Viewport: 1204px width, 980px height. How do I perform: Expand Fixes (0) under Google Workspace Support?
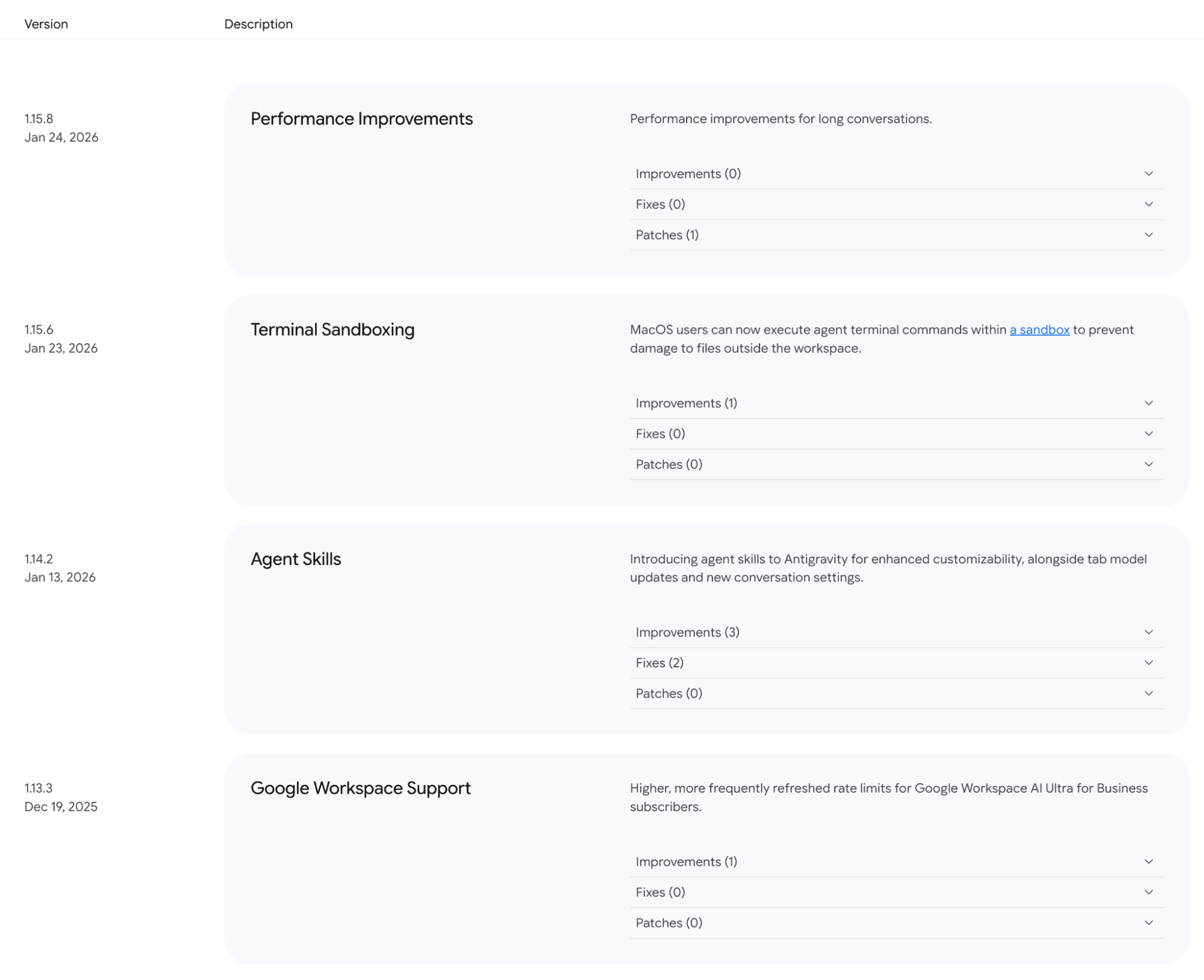pyautogui.click(x=895, y=893)
